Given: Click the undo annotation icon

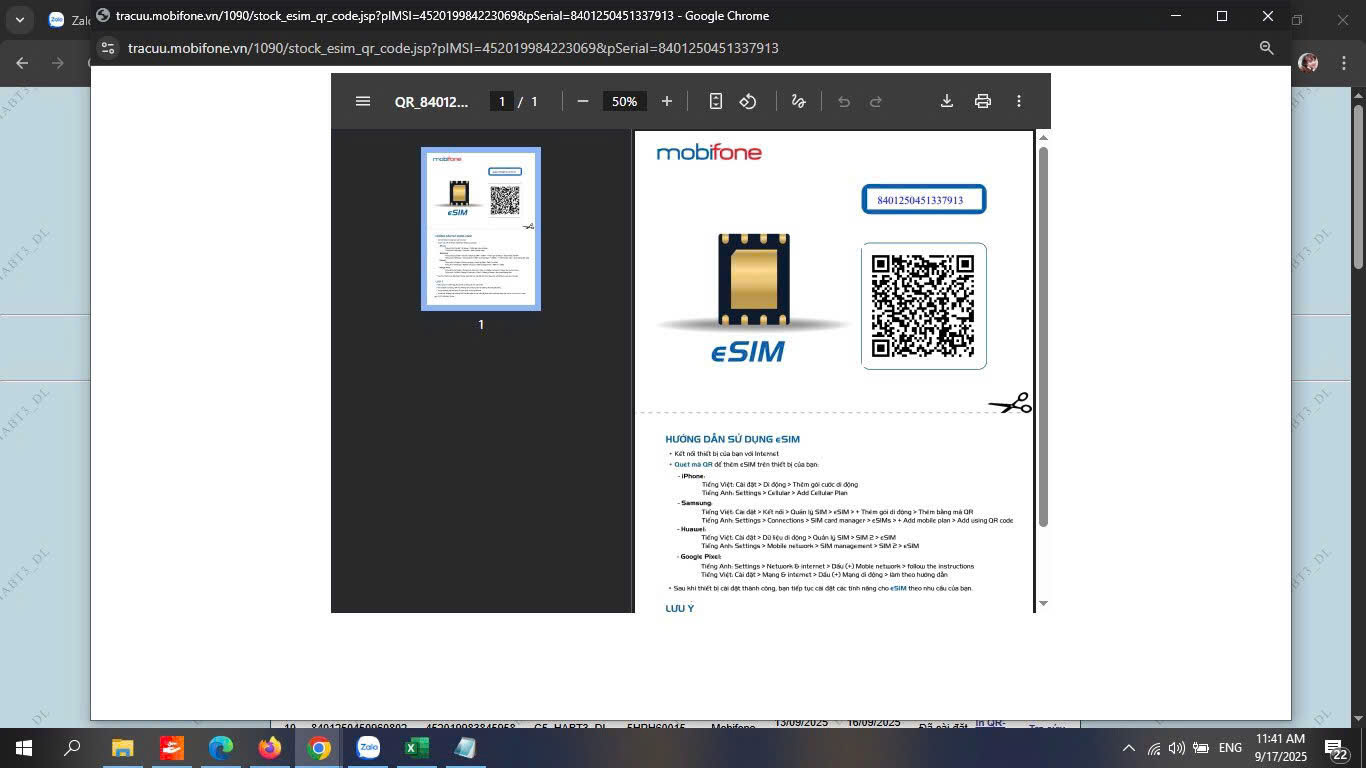Looking at the screenshot, I should point(844,100).
